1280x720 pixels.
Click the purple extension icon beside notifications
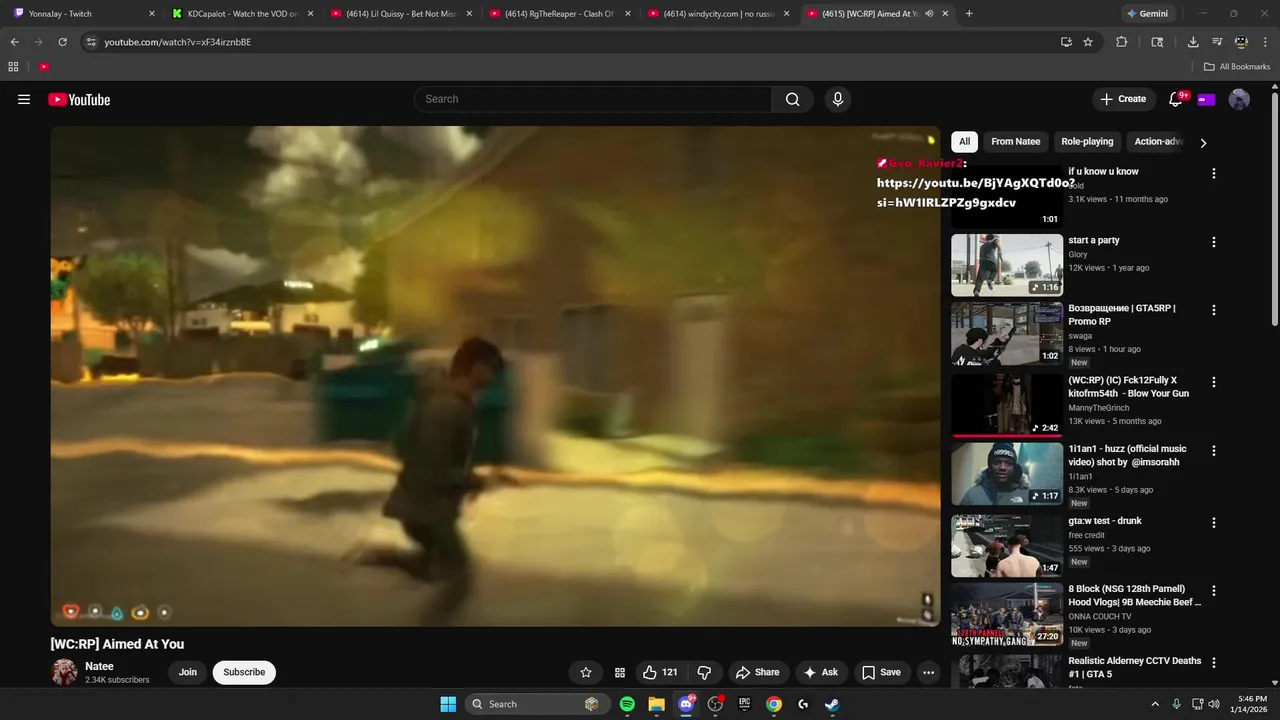1206,99
